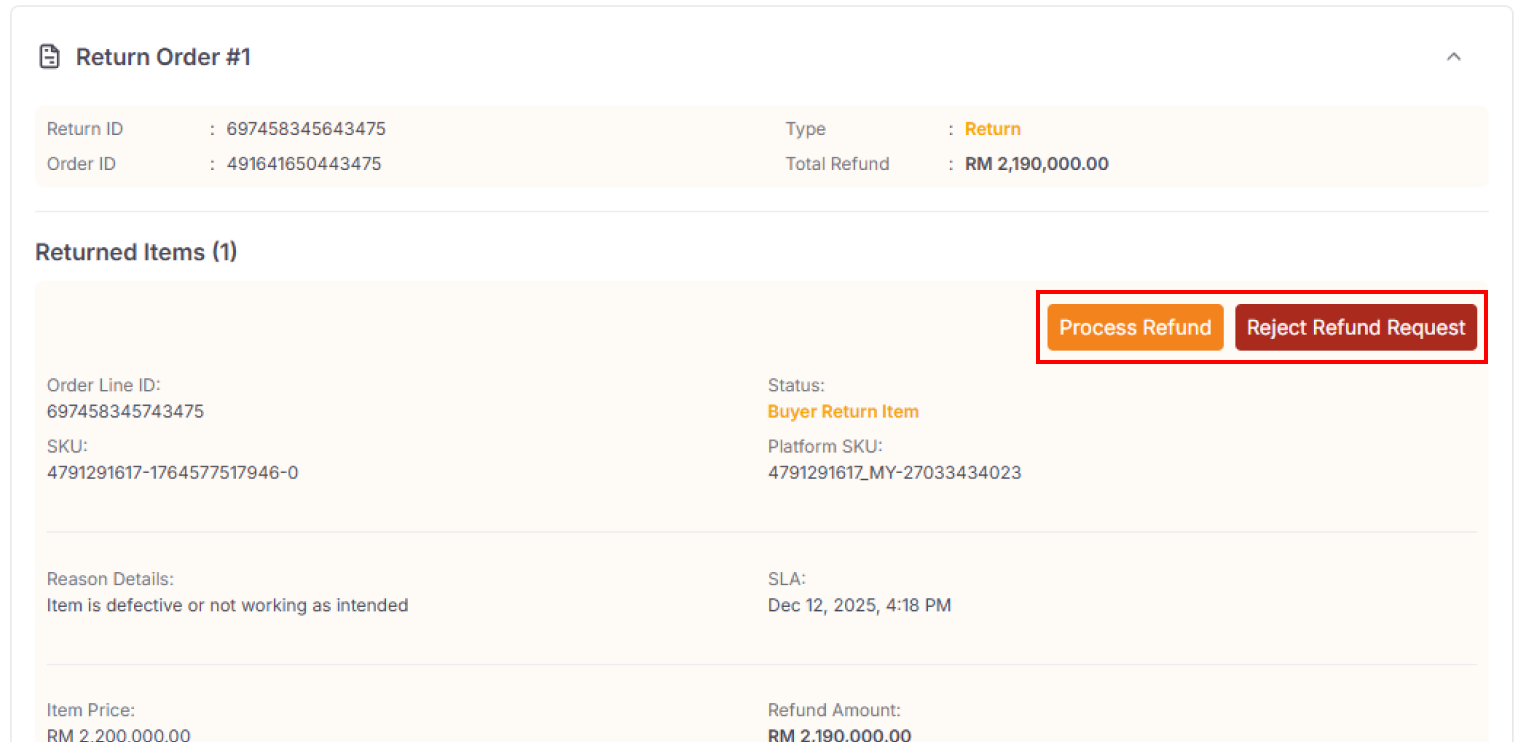Click the Reject Refund Request button
Image resolution: width=1518 pixels, height=742 pixels.
(1356, 327)
